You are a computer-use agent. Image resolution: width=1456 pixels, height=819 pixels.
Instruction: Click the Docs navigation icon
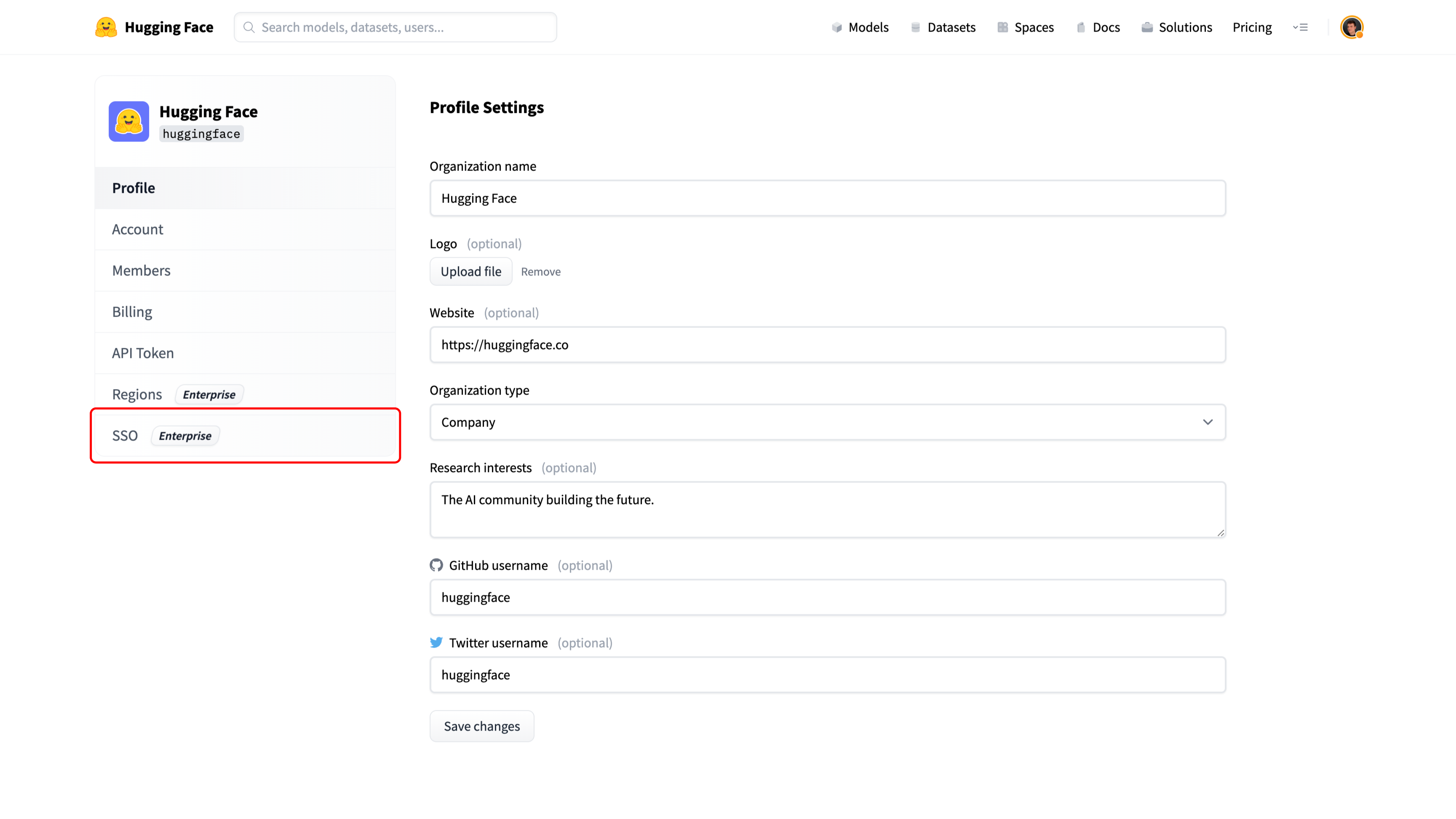click(1080, 27)
